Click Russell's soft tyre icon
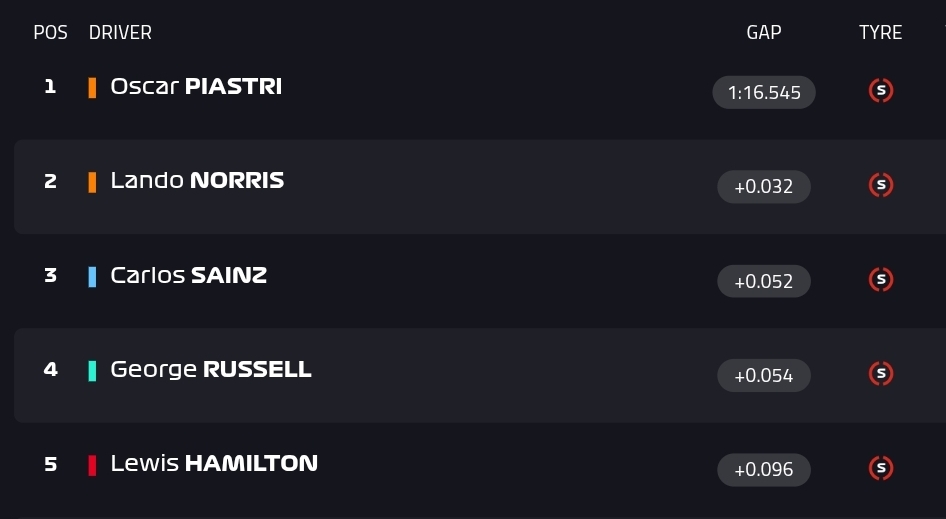Screen dimensions: 946x519 (x=881, y=374)
